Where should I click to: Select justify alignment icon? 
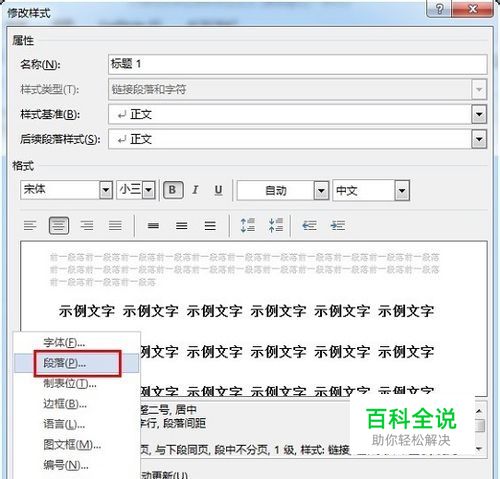pos(115,226)
